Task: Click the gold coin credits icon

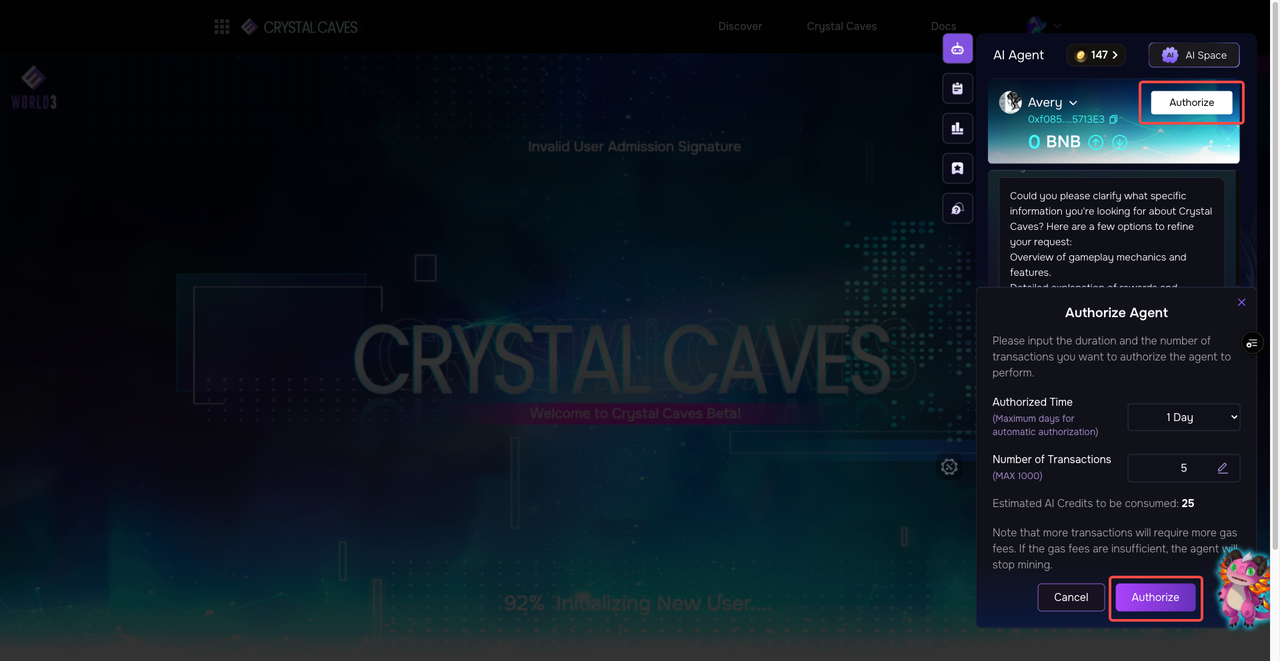Action: (x=1080, y=56)
